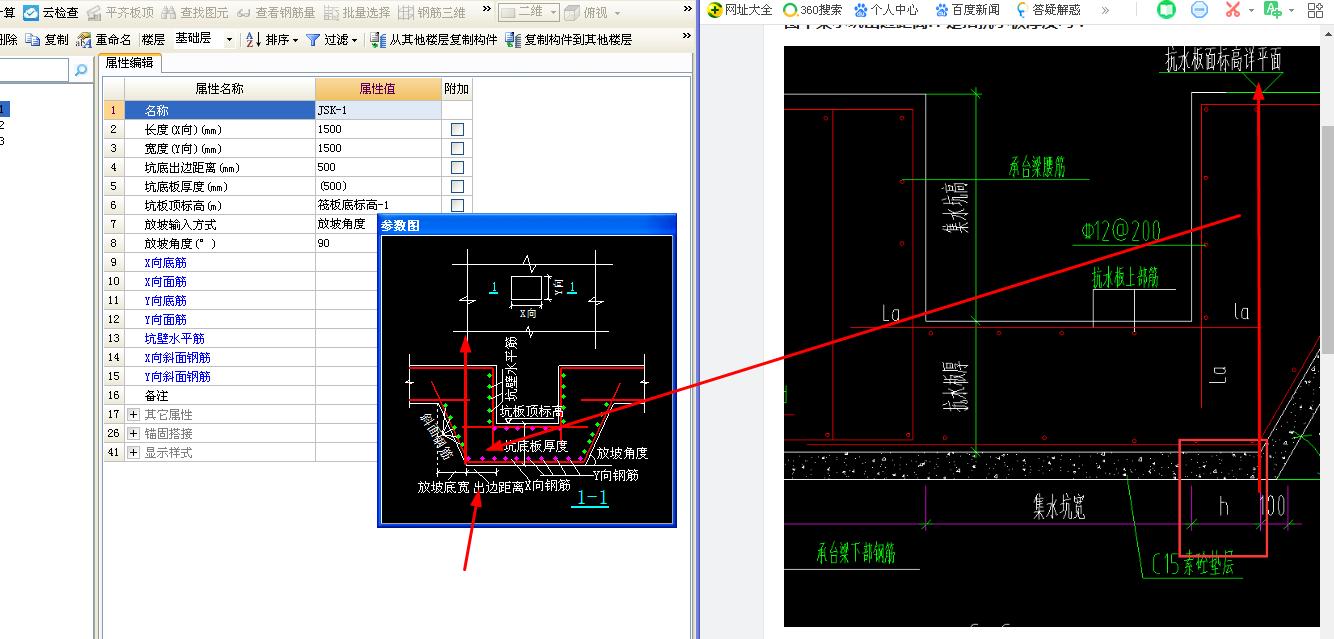The height and width of the screenshot is (639, 1334).
Task: Open the scissors tool dropdown arrow
Action: pyautogui.click(x=1250, y=10)
